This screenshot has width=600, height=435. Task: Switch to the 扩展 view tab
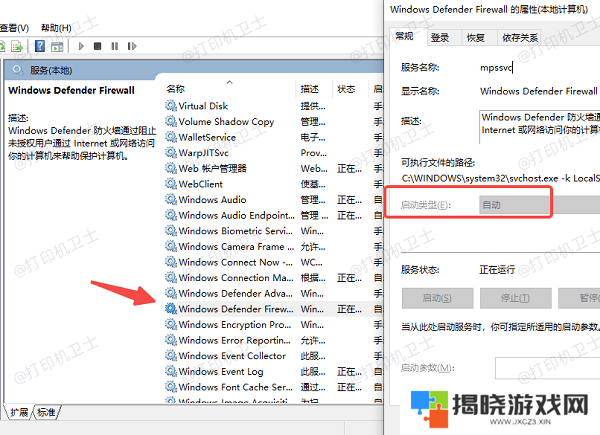click(19, 412)
